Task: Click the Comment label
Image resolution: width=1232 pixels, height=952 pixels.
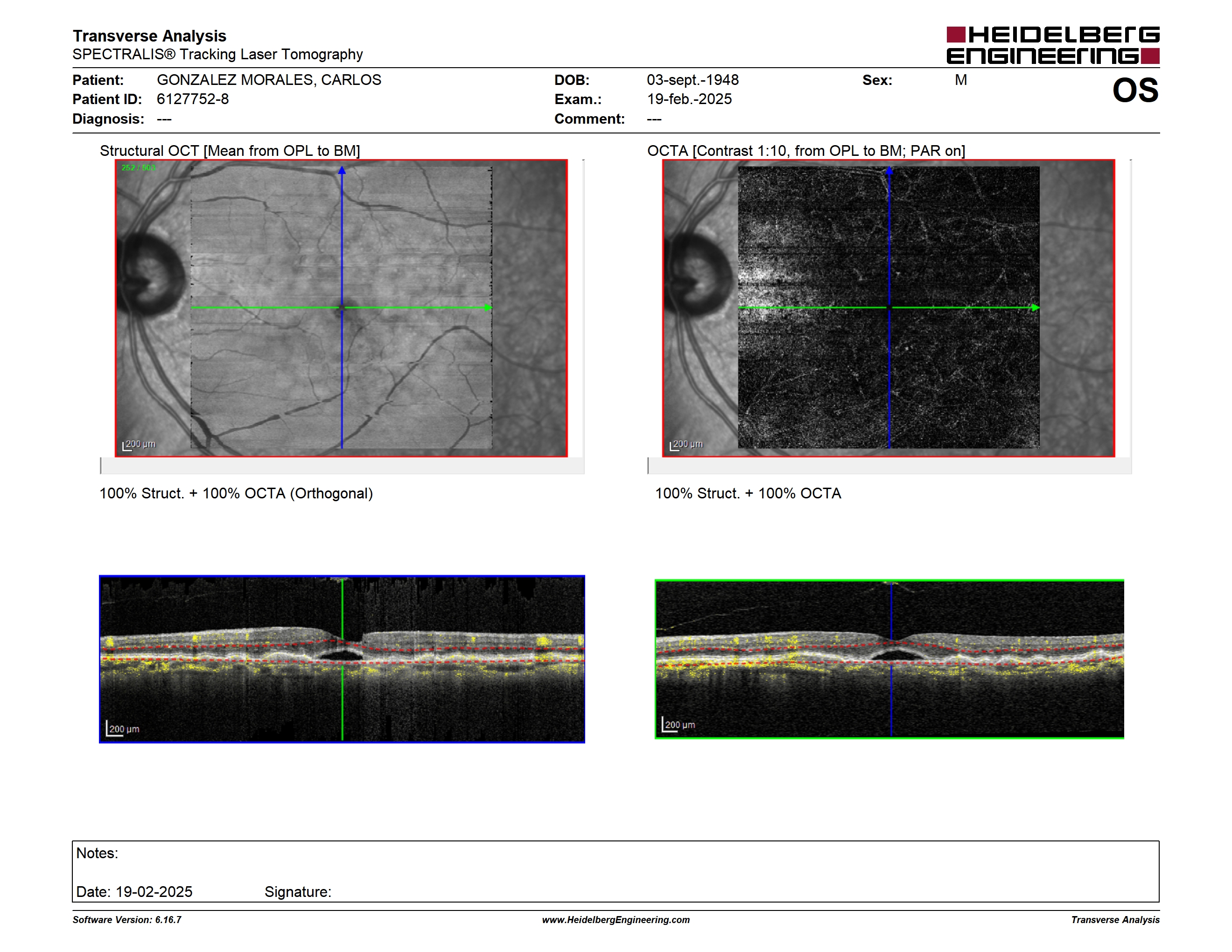Action: (x=589, y=119)
